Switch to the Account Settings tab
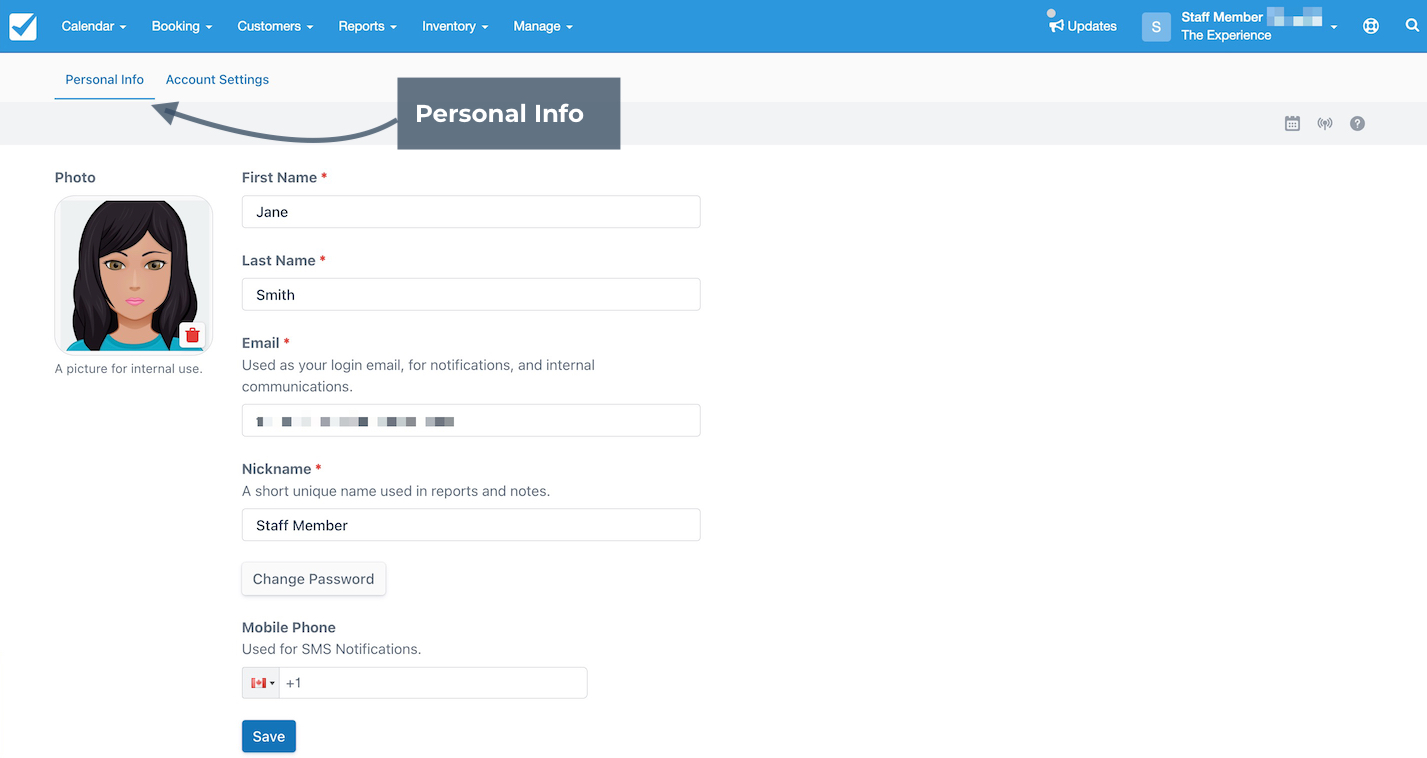 point(217,79)
